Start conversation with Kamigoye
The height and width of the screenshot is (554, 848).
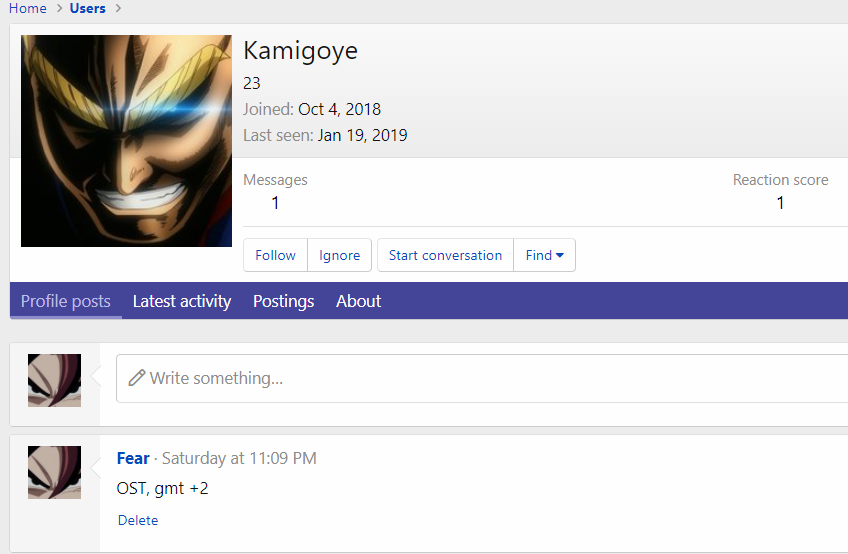pyautogui.click(x=445, y=255)
